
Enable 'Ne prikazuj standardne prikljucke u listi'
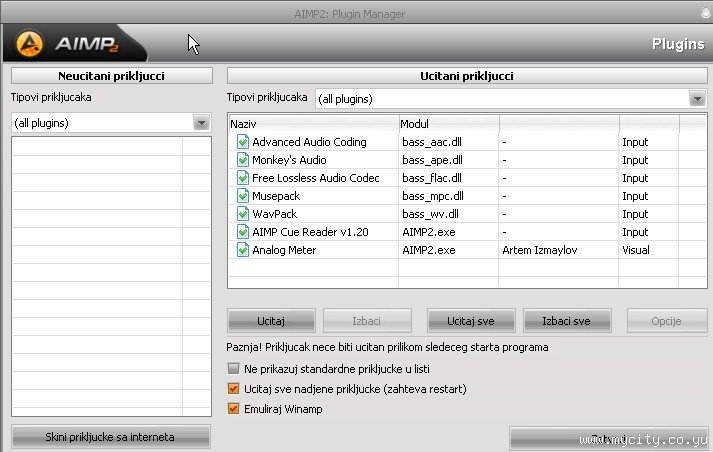[x=233, y=368]
